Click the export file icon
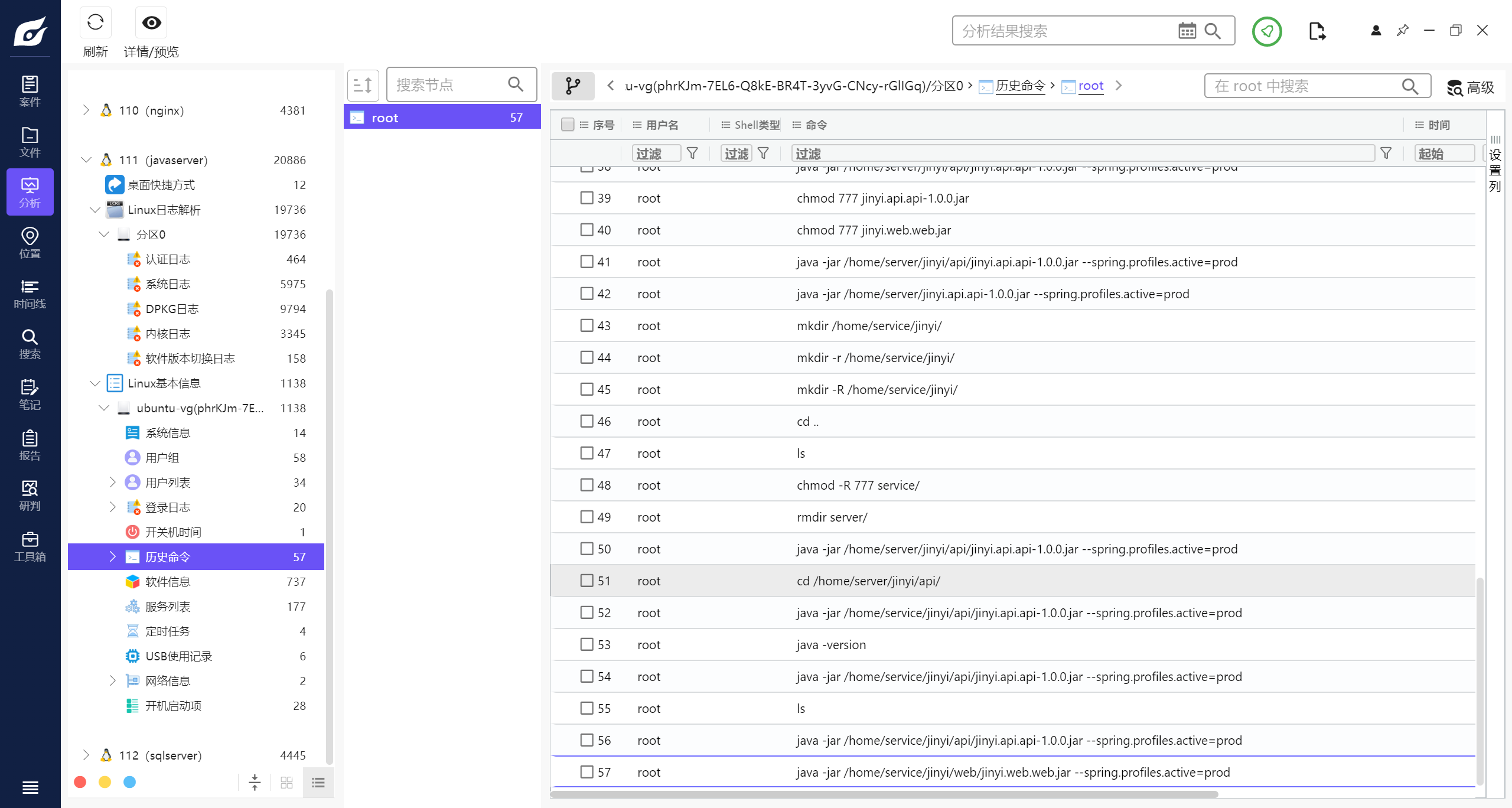This screenshot has height=808, width=1512. click(x=1317, y=31)
